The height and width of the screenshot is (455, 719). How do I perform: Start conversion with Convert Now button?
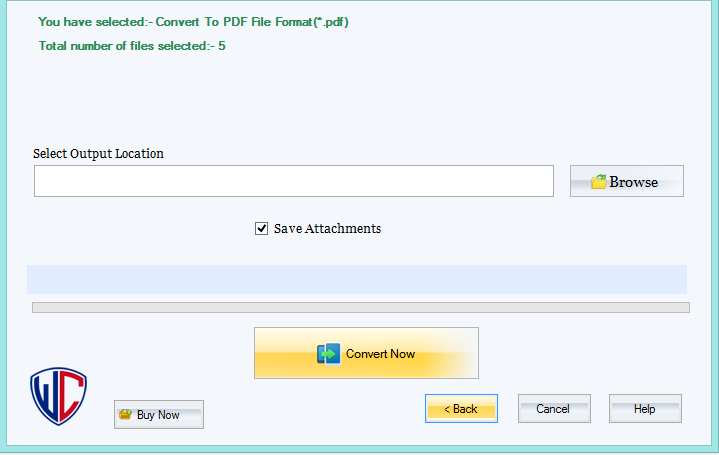point(366,353)
